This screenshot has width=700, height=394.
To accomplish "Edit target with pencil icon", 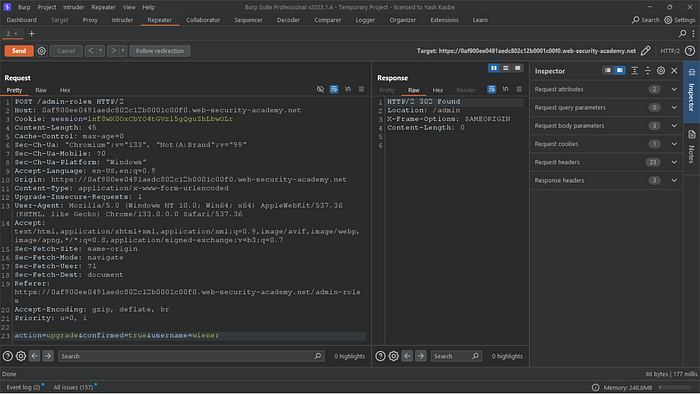I will (646, 51).
